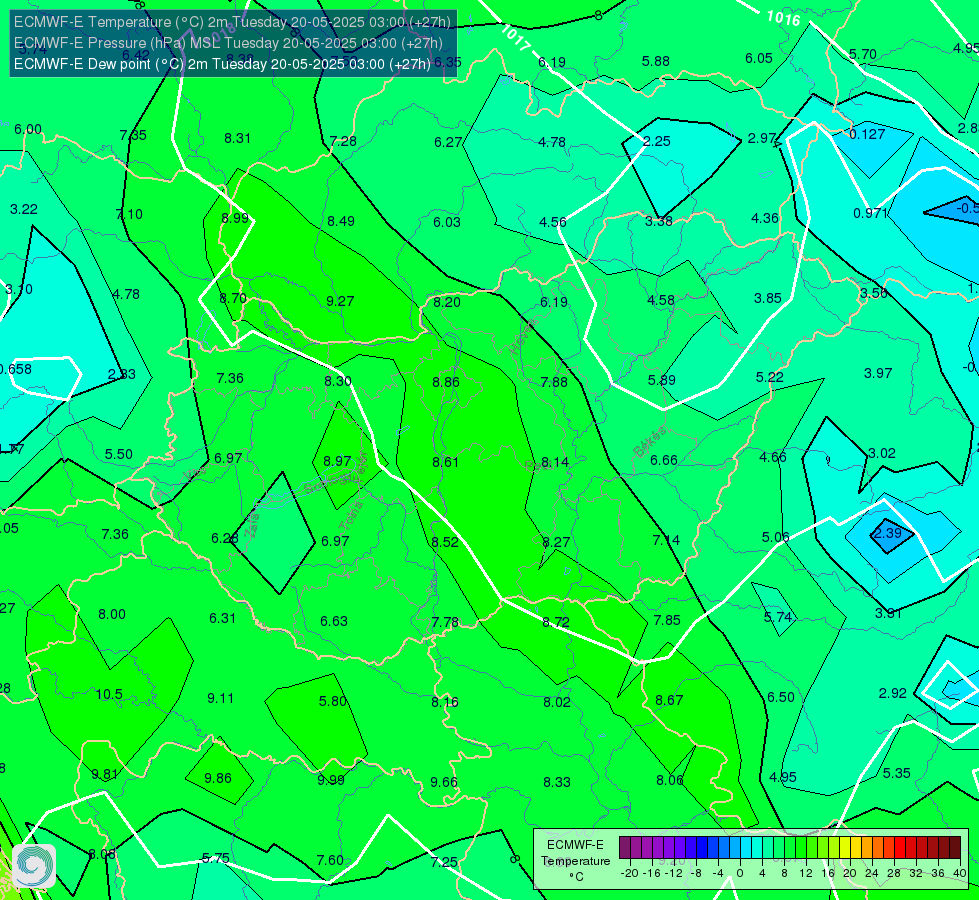Click the 3.02 temperature value
The height and width of the screenshot is (900, 979).
[882, 453]
